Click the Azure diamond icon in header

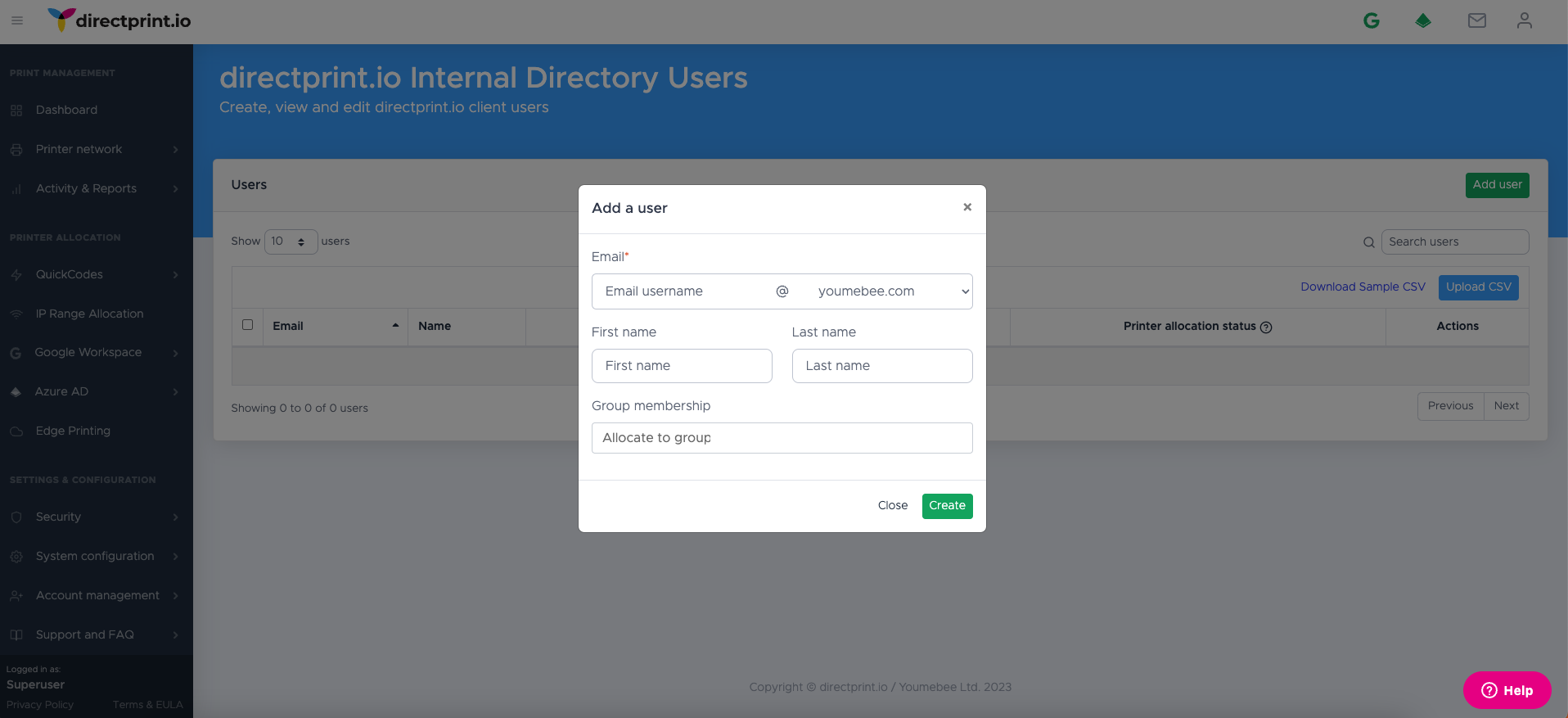(x=1423, y=21)
